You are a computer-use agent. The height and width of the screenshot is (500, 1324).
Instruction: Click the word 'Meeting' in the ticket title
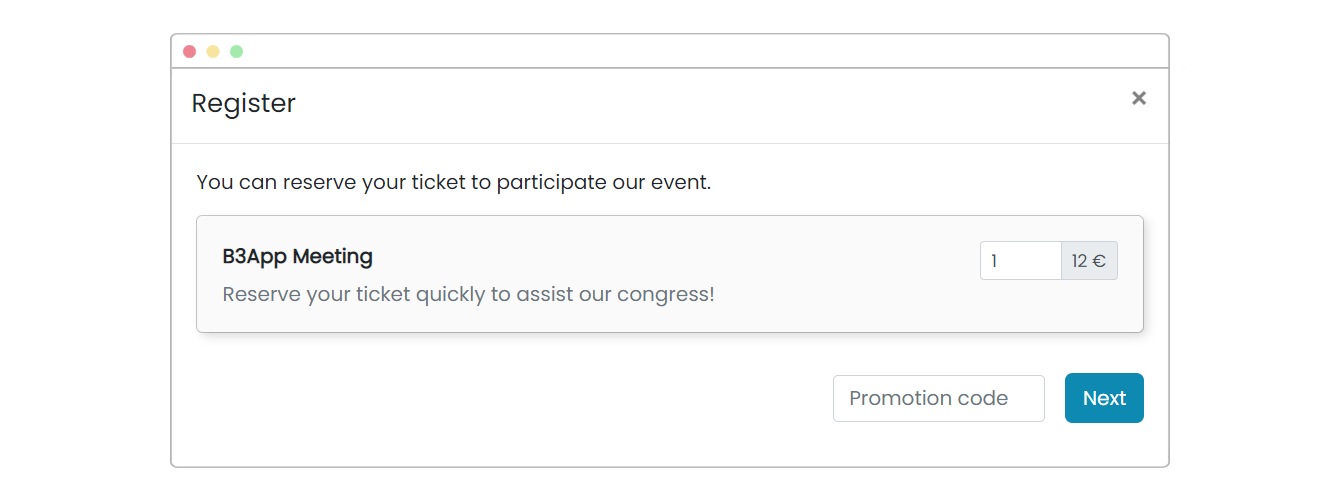point(332,256)
